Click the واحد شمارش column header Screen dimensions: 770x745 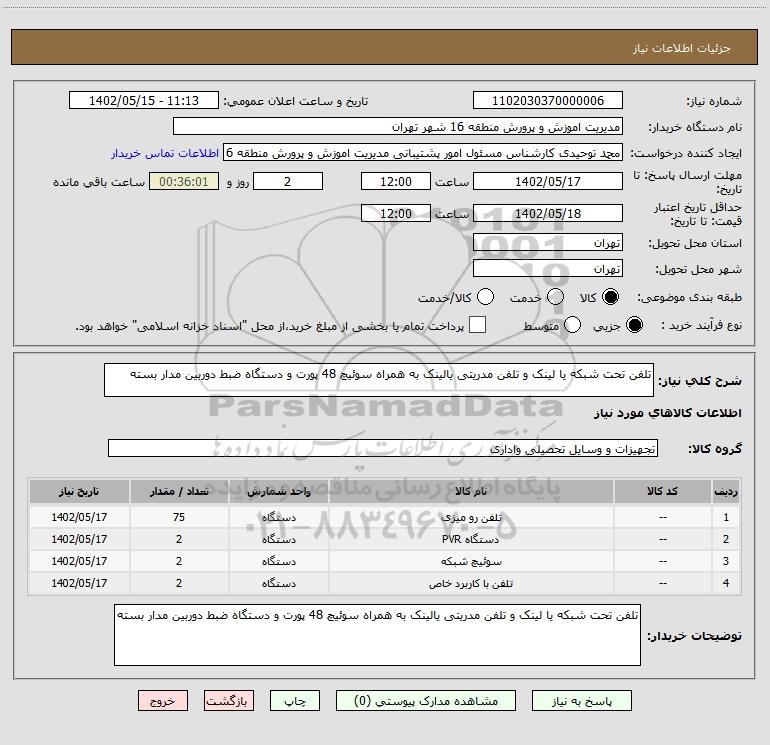click(278, 492)
